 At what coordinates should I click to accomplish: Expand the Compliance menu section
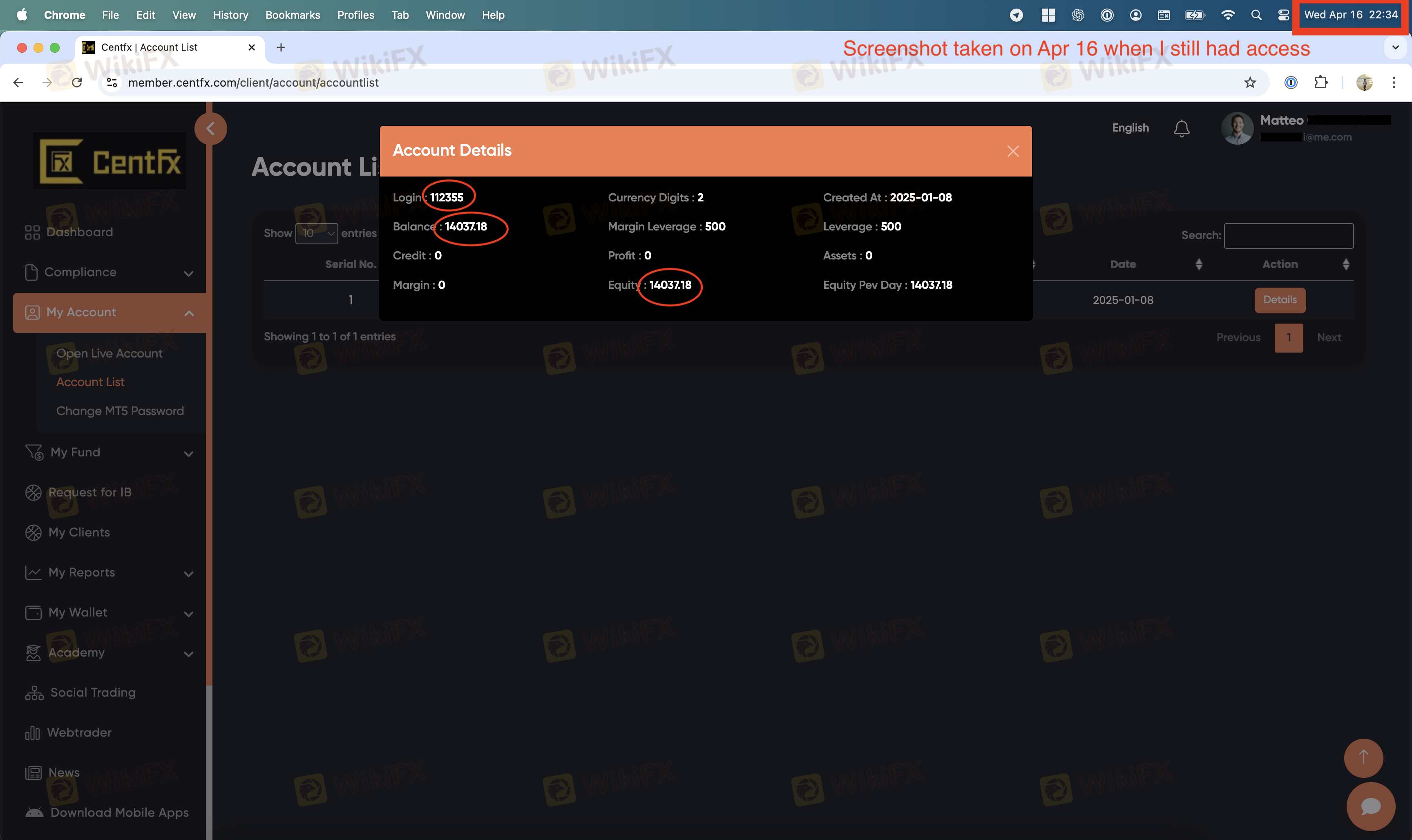click(109, 272)
